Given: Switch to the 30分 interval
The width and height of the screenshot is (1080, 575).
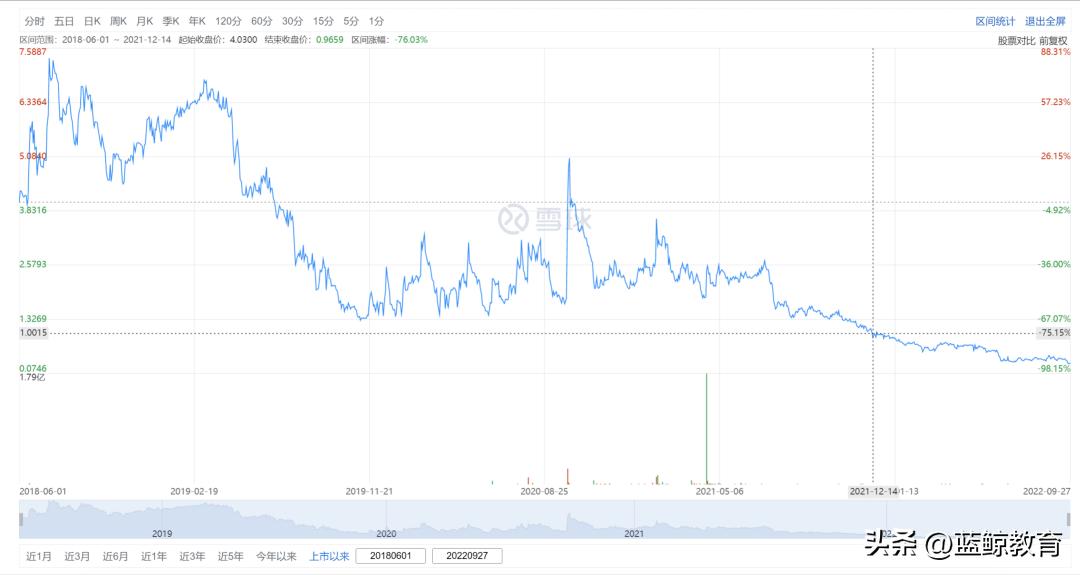Looking at the screenshot, I should 292,21.
